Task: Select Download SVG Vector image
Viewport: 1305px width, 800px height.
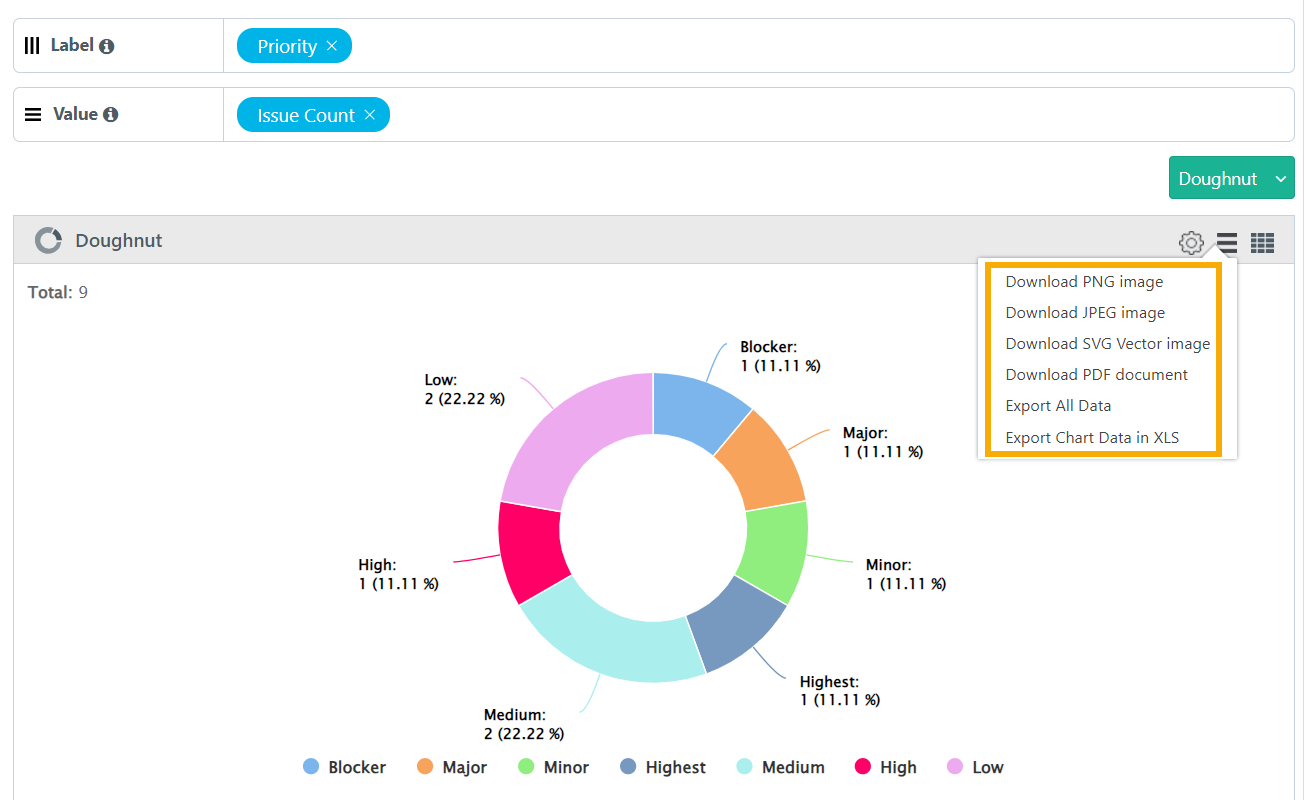Action: pyautogui.click(x=1108, y=344)
